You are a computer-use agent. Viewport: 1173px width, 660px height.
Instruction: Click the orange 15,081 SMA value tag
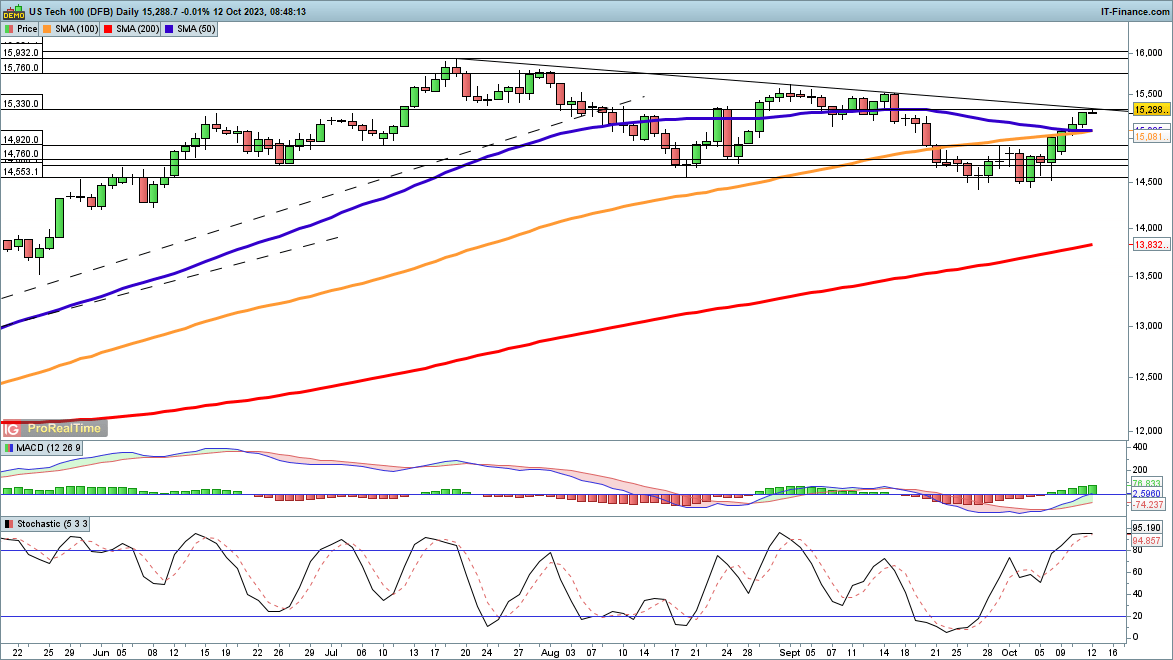(1151, 137)
